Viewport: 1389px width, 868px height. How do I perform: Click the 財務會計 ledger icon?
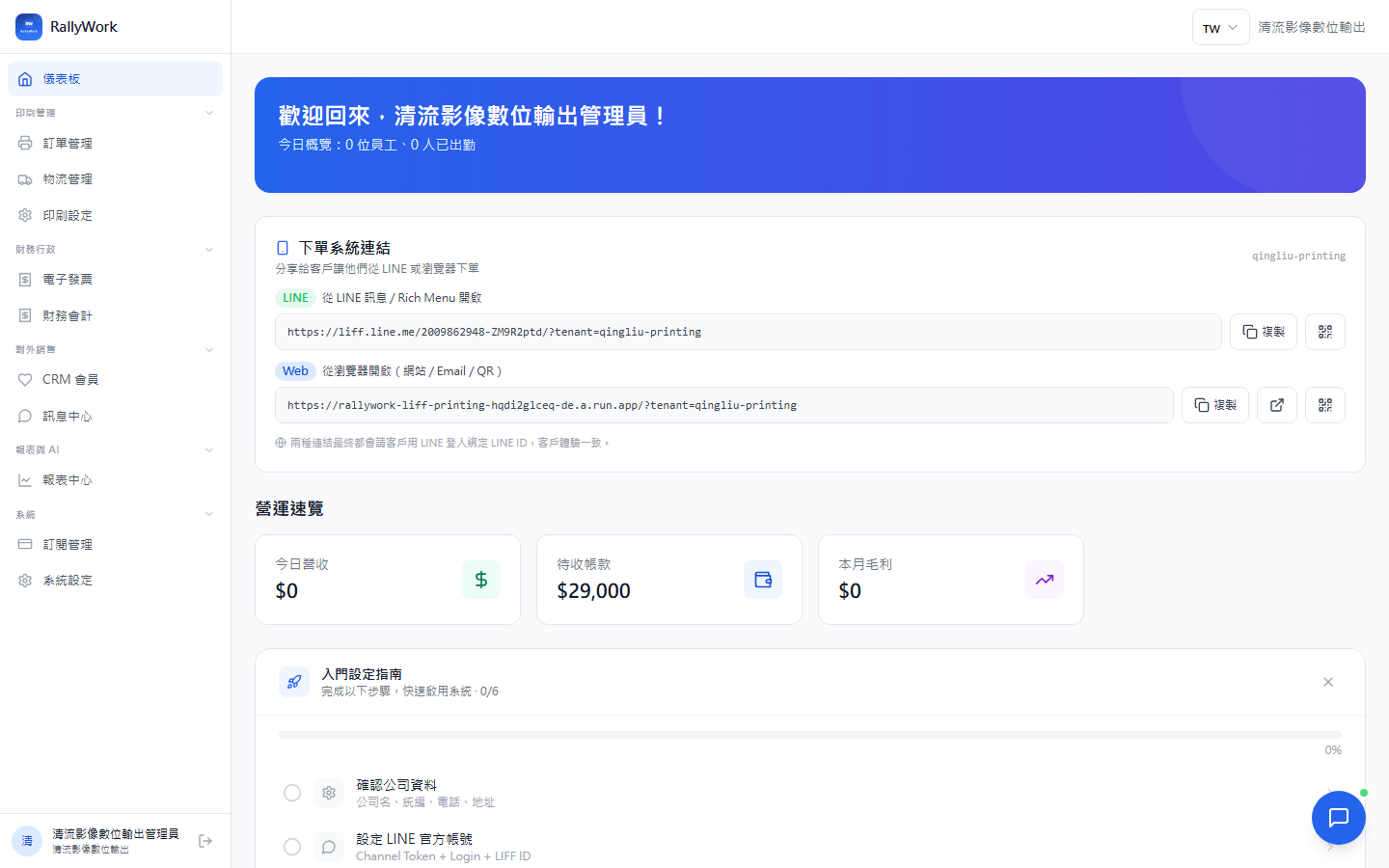point(25,316)
